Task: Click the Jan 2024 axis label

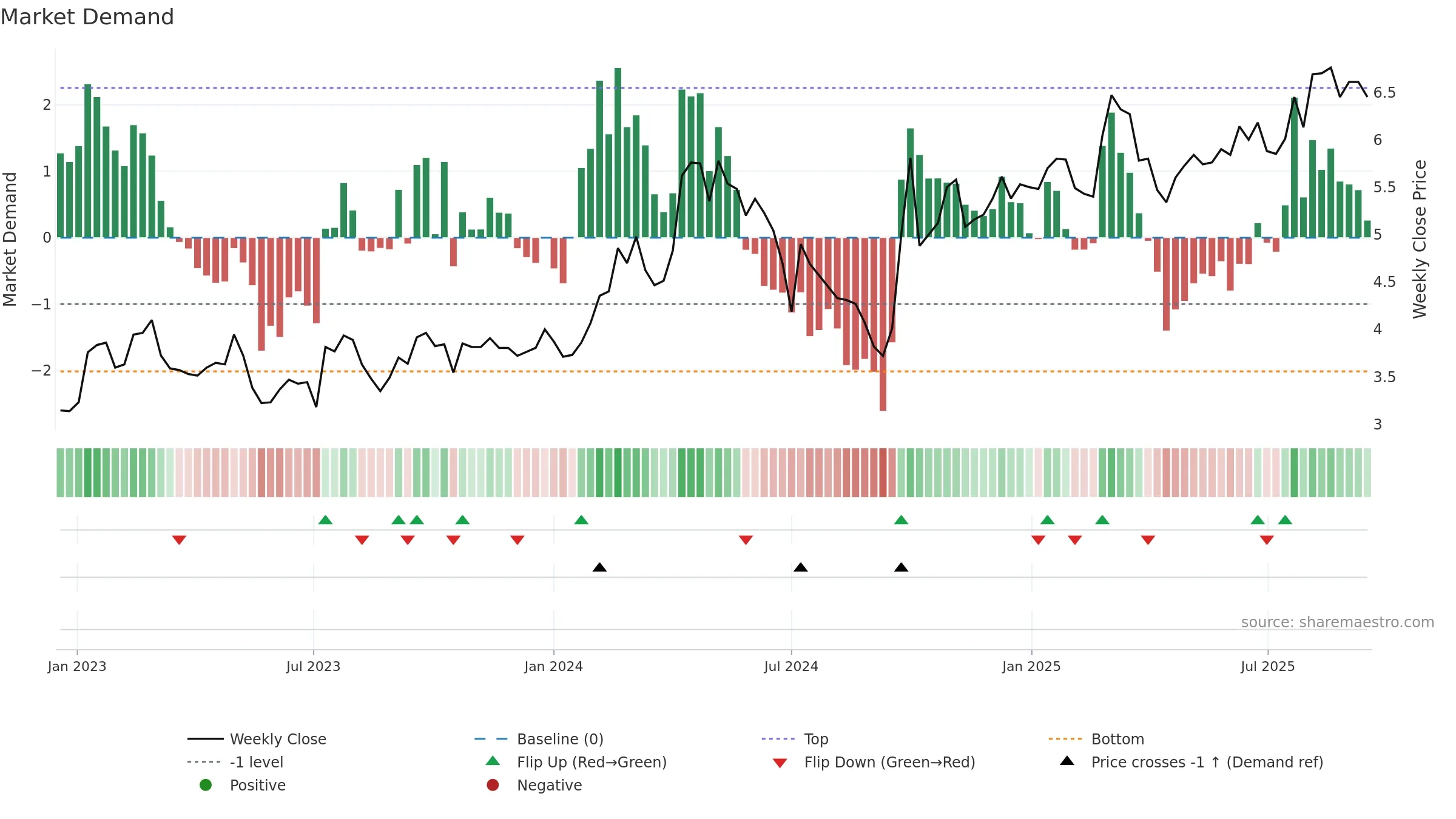Action: point(554,667)
